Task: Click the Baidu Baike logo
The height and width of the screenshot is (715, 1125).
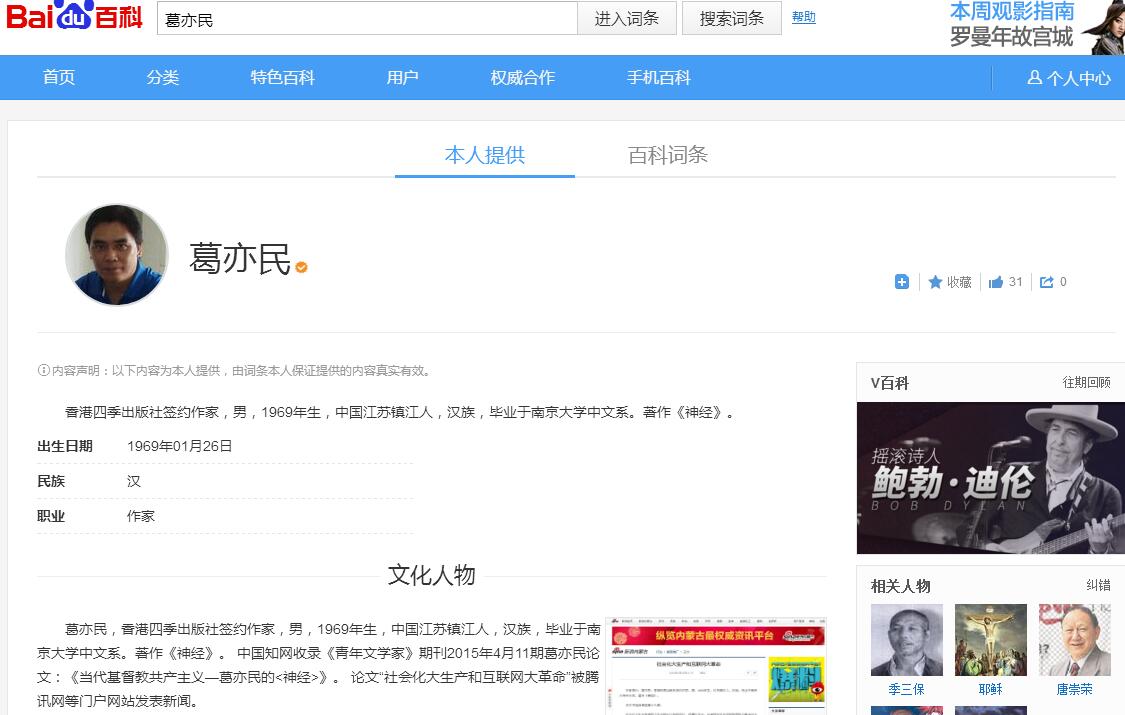Action: [x=75, y=18]
